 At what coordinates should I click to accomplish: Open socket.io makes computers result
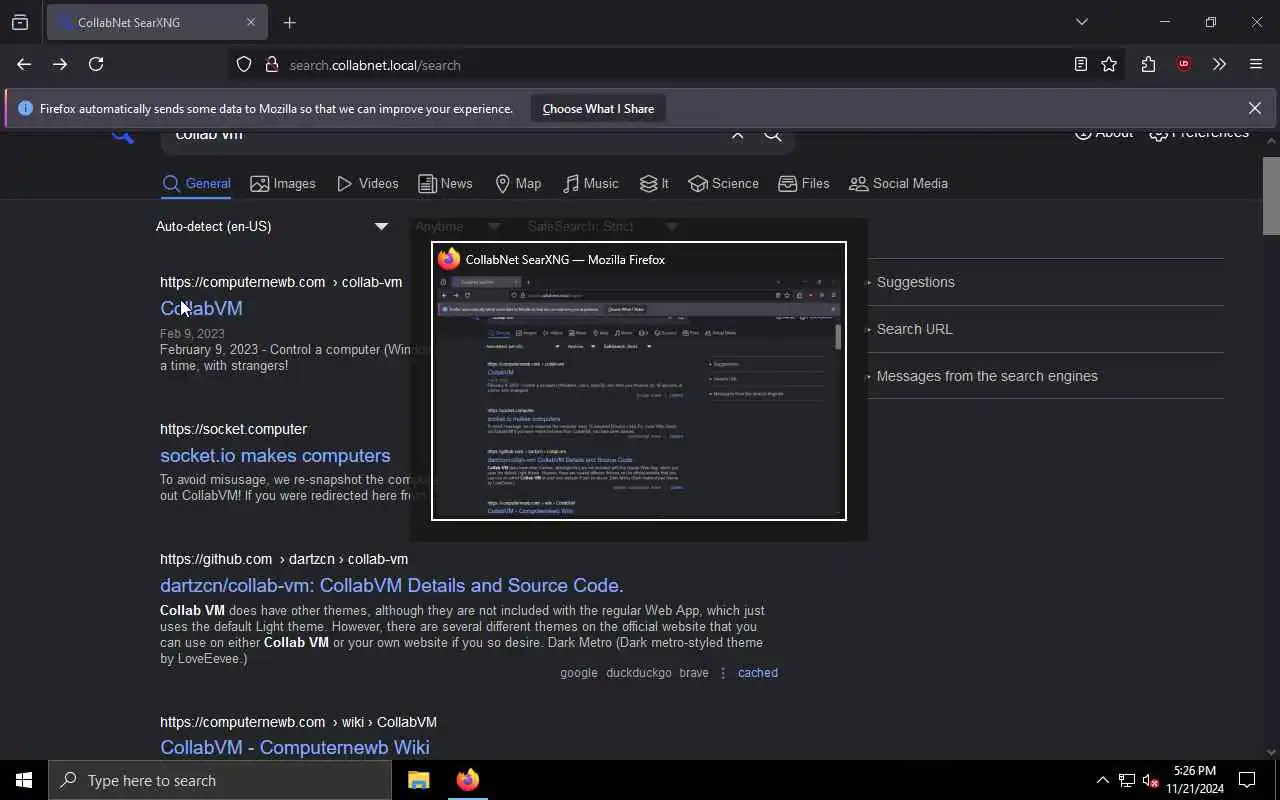click(275, 455)
